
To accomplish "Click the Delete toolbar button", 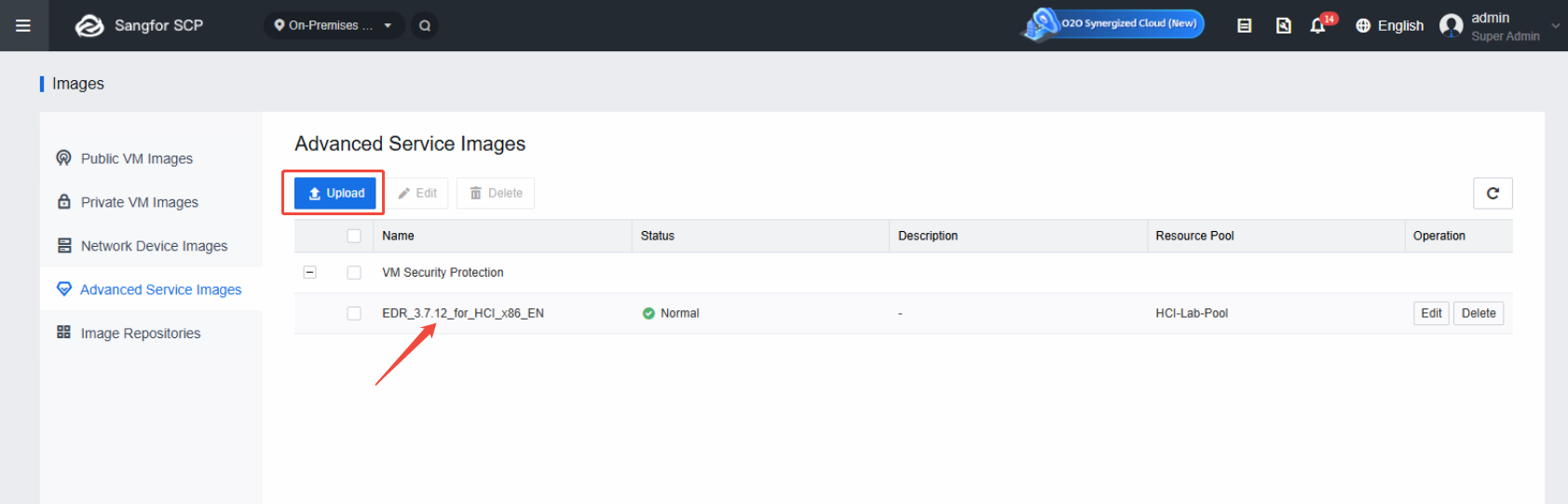I will tap(496, 193).
